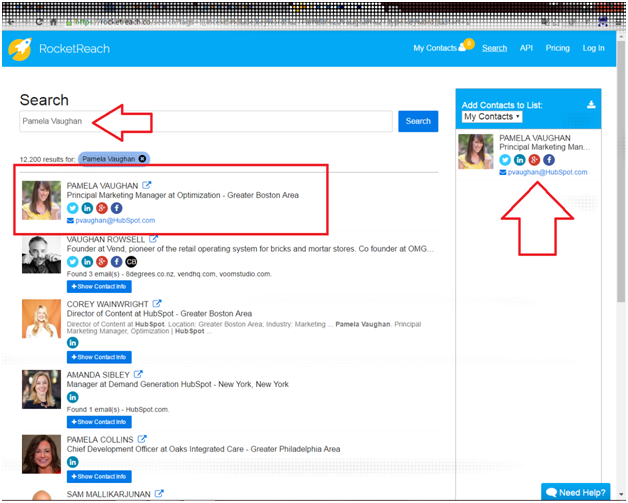The width and height of the screenshot is (628, 503).
Task: Click Vaughan Rowsell's profile photo
Action: tap(41, 255)
